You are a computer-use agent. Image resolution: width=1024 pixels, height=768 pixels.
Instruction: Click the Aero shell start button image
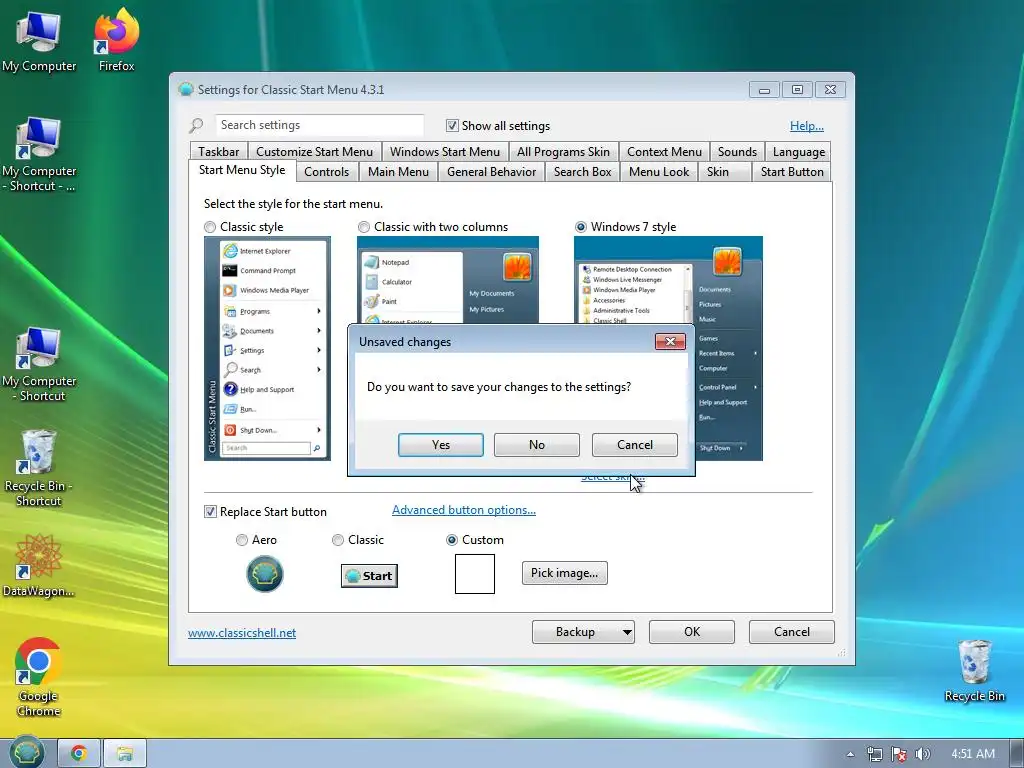pyautogui.click(x=264, y=574)
